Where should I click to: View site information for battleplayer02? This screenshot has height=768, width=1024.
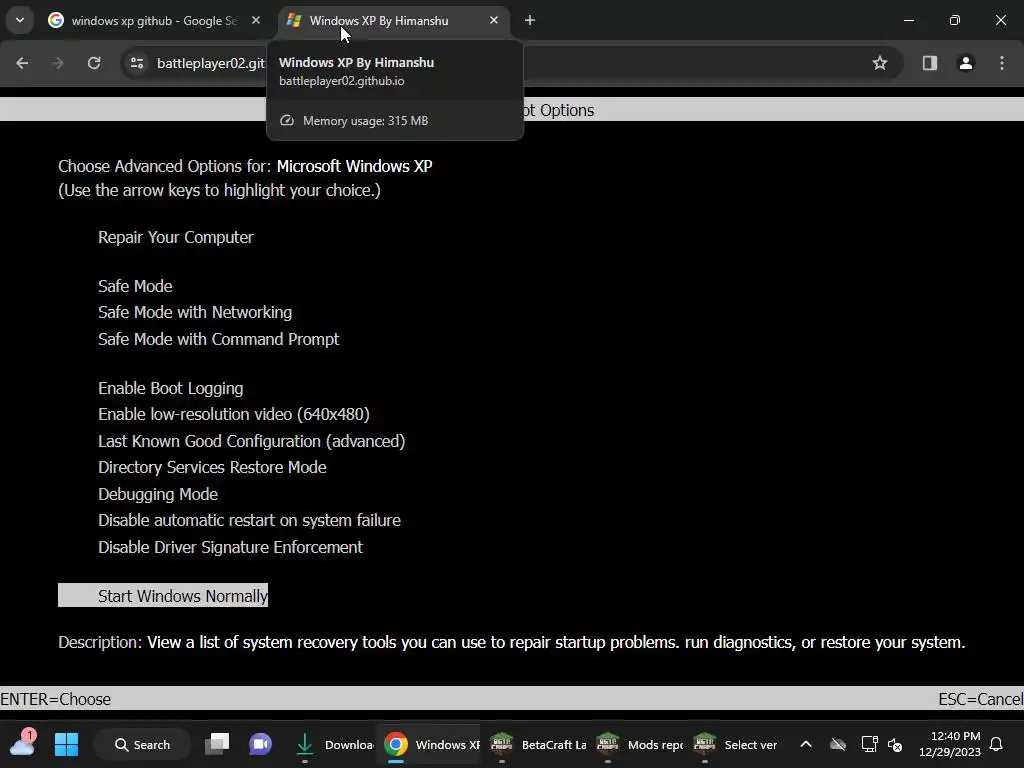pyautogui.click(x=137, y=63)
